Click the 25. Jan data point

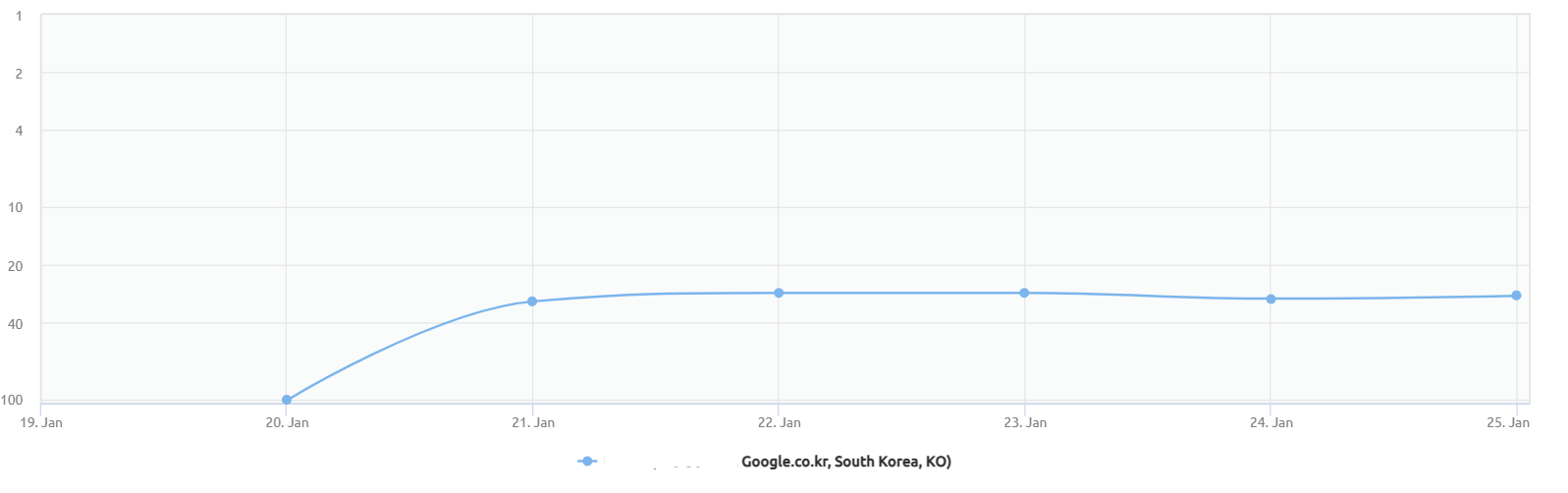click(x=1516, y=296)
